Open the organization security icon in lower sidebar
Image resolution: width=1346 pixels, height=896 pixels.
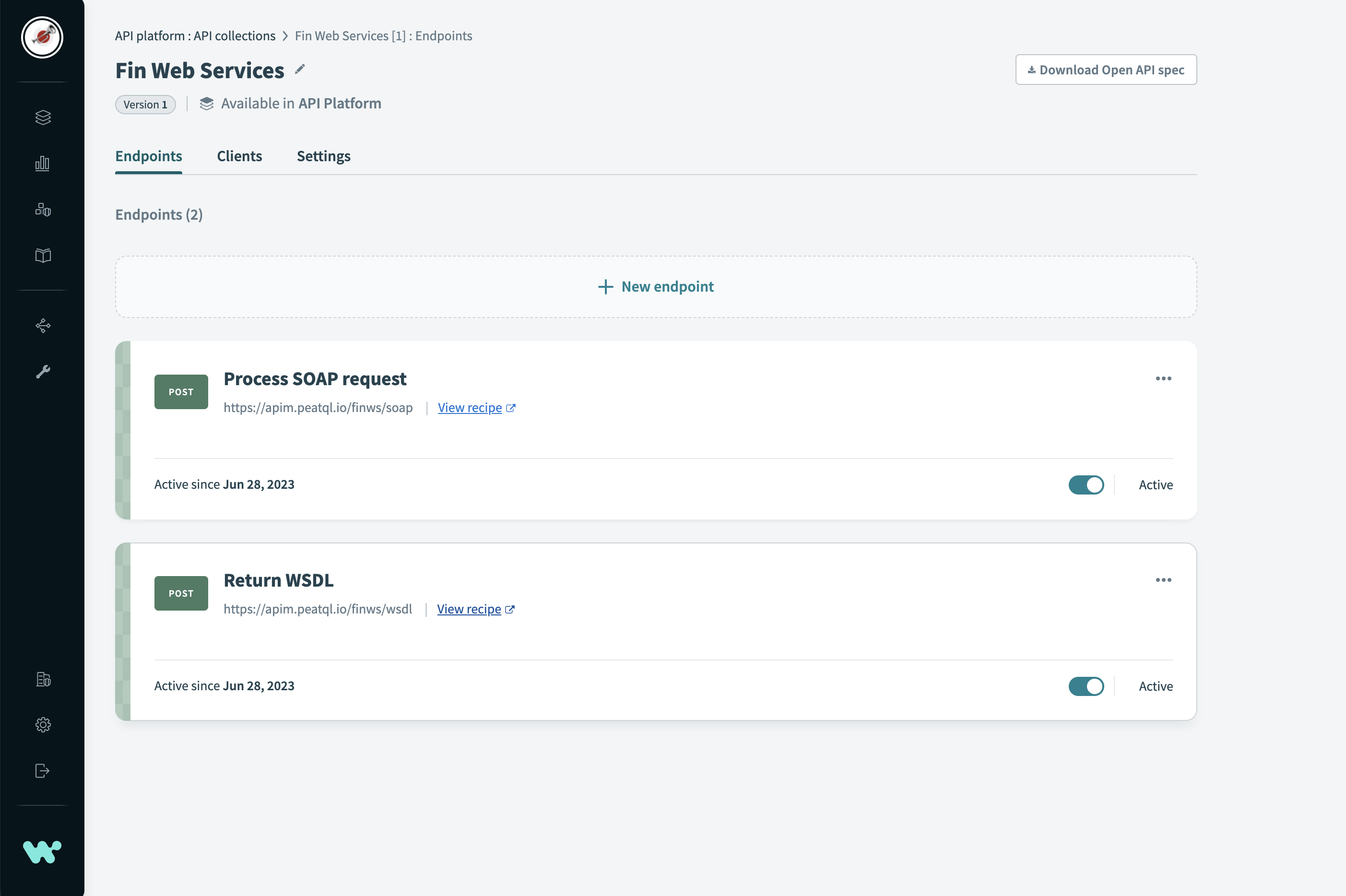(x=43, y=679)
